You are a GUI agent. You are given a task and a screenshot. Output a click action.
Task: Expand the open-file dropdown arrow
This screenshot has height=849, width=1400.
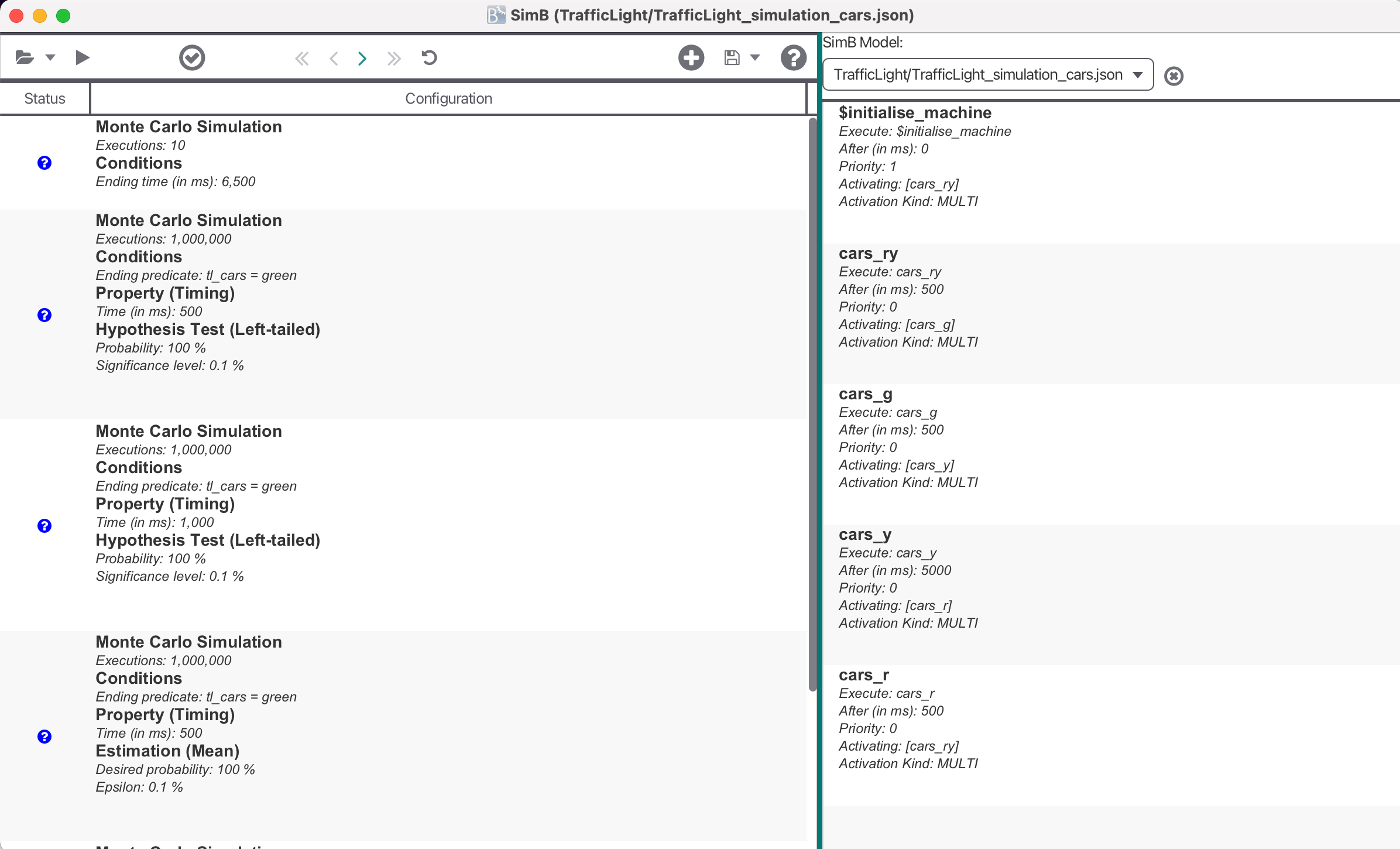(x=50, y=57)
